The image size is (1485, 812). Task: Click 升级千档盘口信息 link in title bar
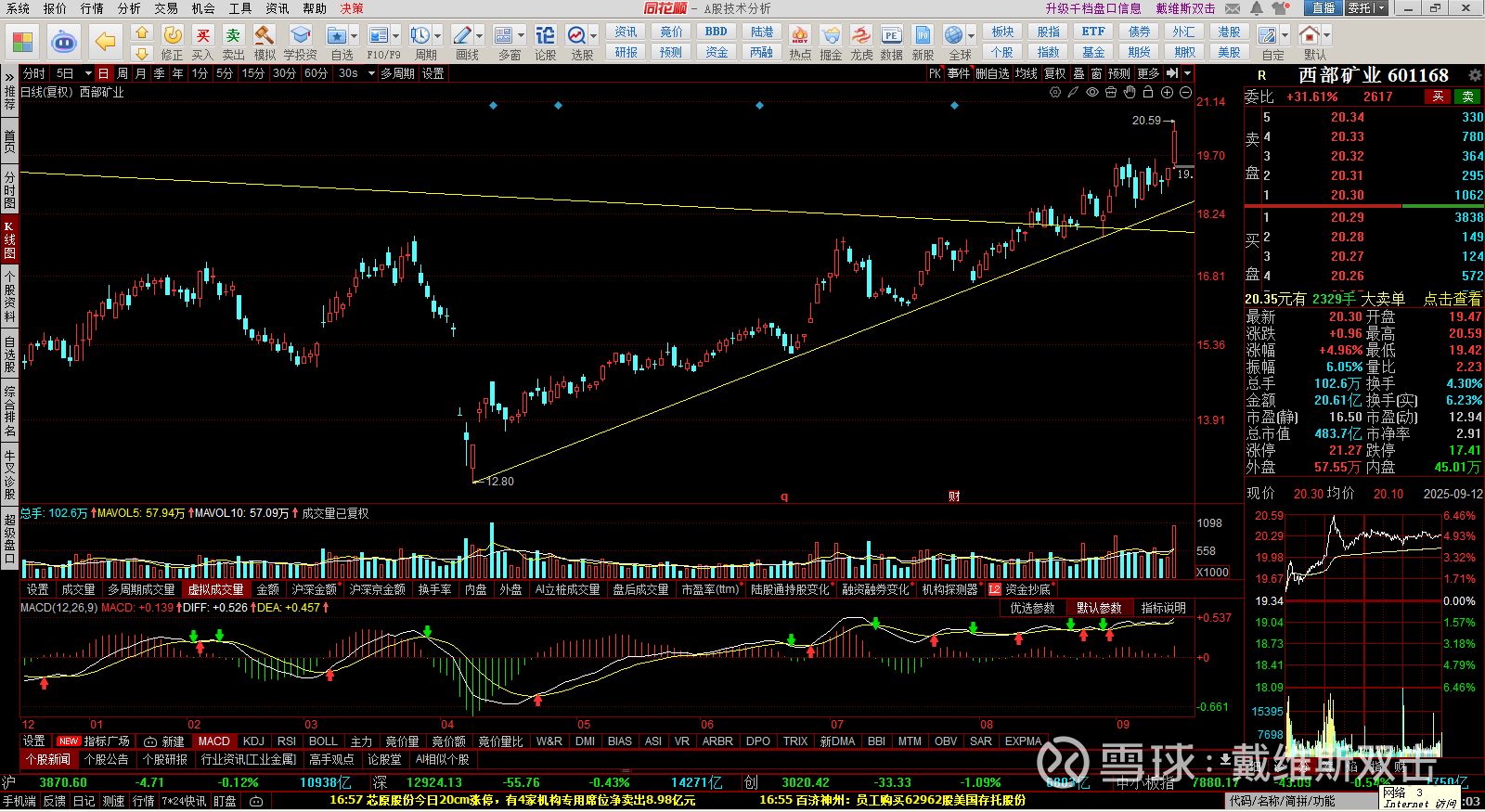[x=1092, y=8]
